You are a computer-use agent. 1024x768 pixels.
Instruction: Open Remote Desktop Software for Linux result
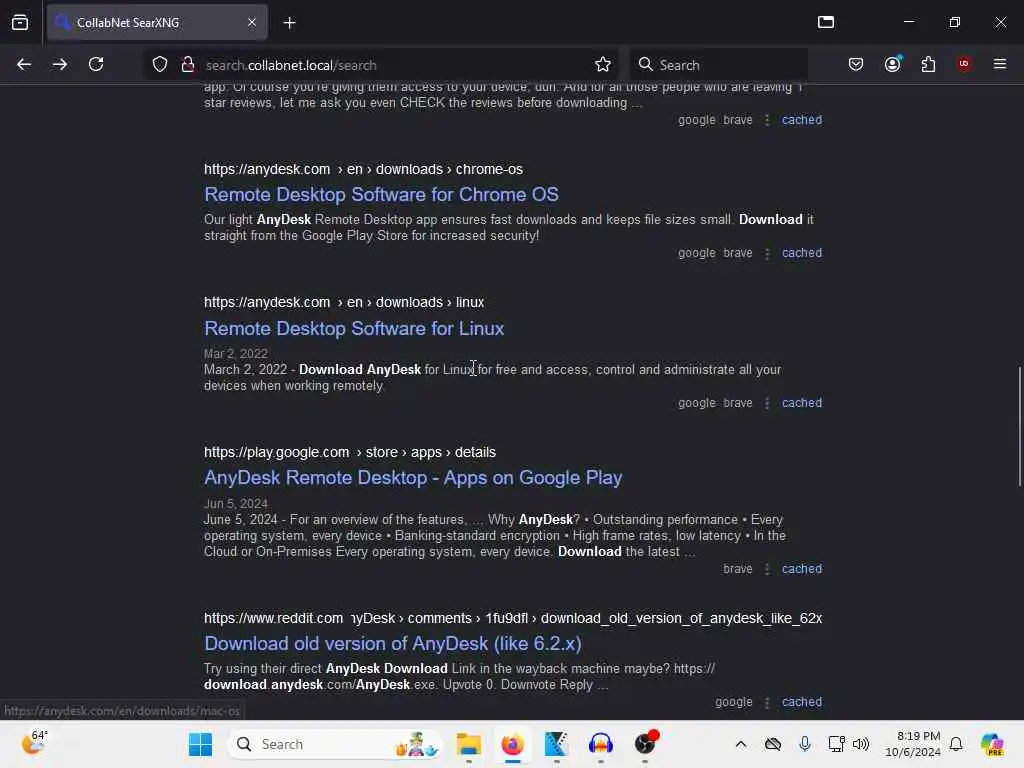(x=354, y=328)
